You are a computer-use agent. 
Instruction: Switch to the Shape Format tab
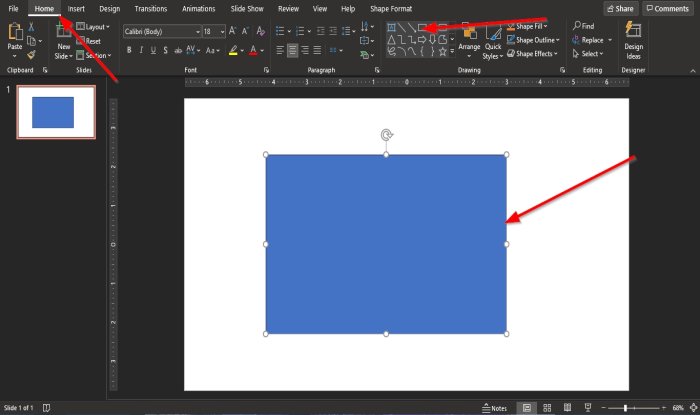(x=391, y=8)
